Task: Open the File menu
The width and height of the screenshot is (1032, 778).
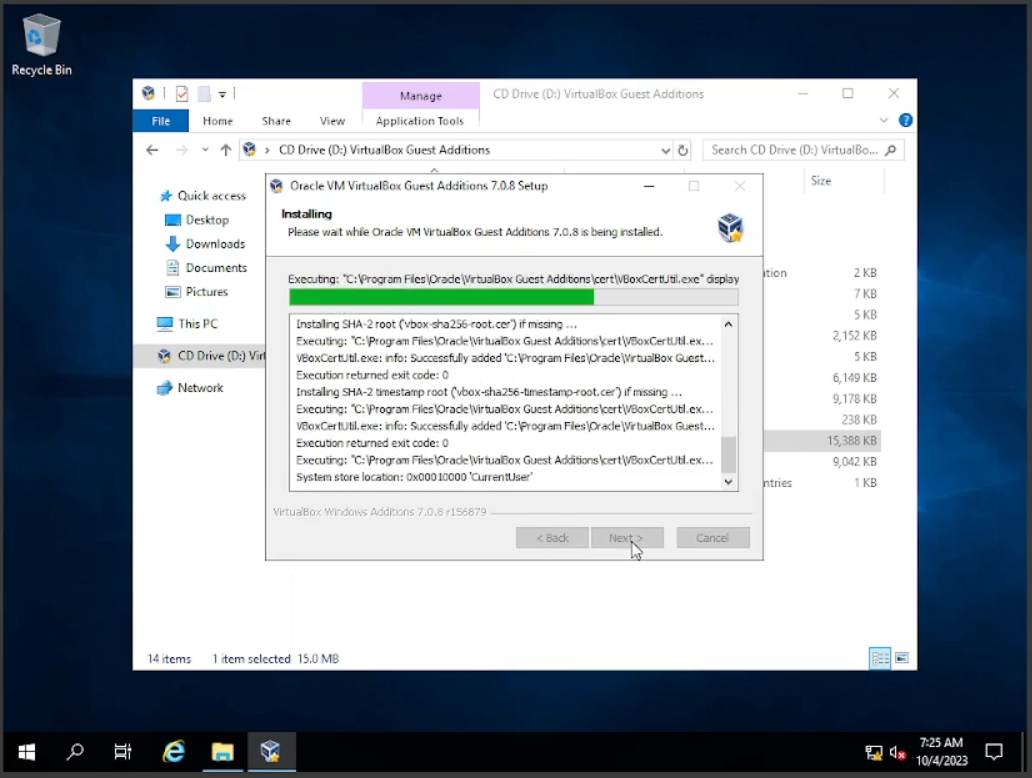Action: [160, 121]
